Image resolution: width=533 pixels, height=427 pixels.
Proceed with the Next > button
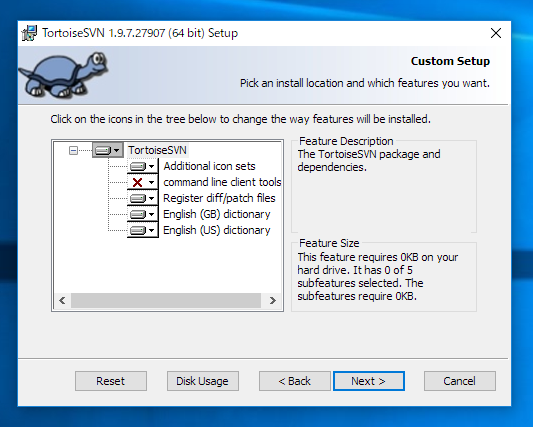point(369,381)
